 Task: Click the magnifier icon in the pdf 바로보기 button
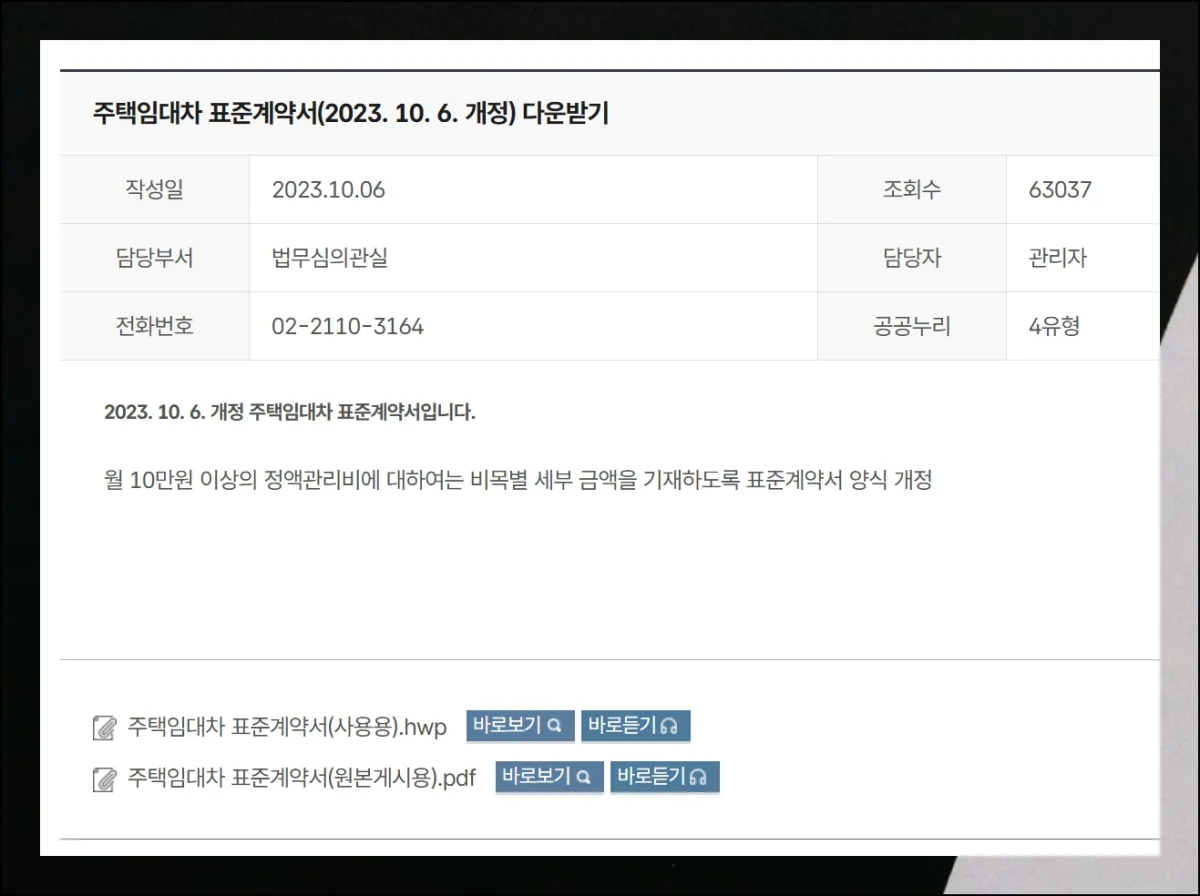pos(584,777)
